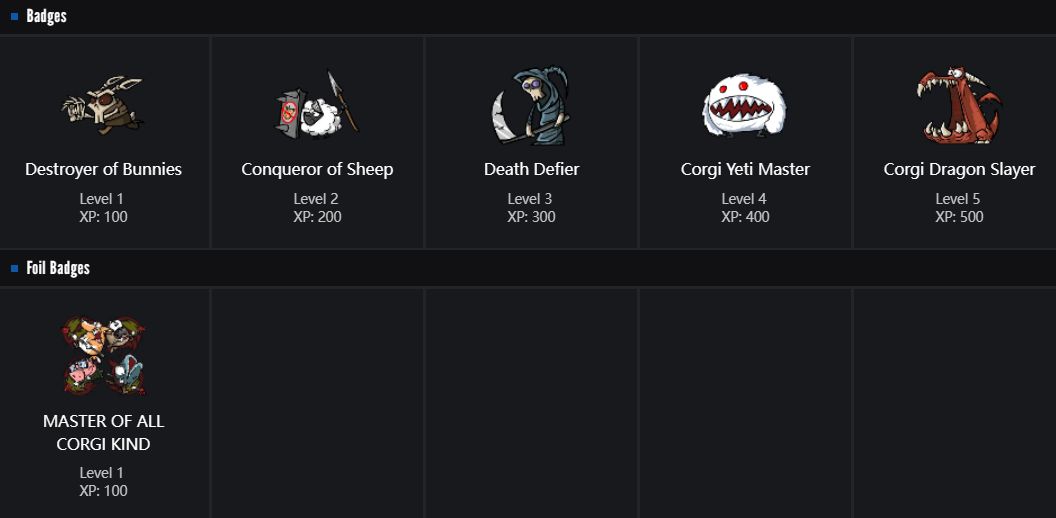
Task: Click the XP: 400 text under Corgi Yeti Master
Action: [745, 216]
